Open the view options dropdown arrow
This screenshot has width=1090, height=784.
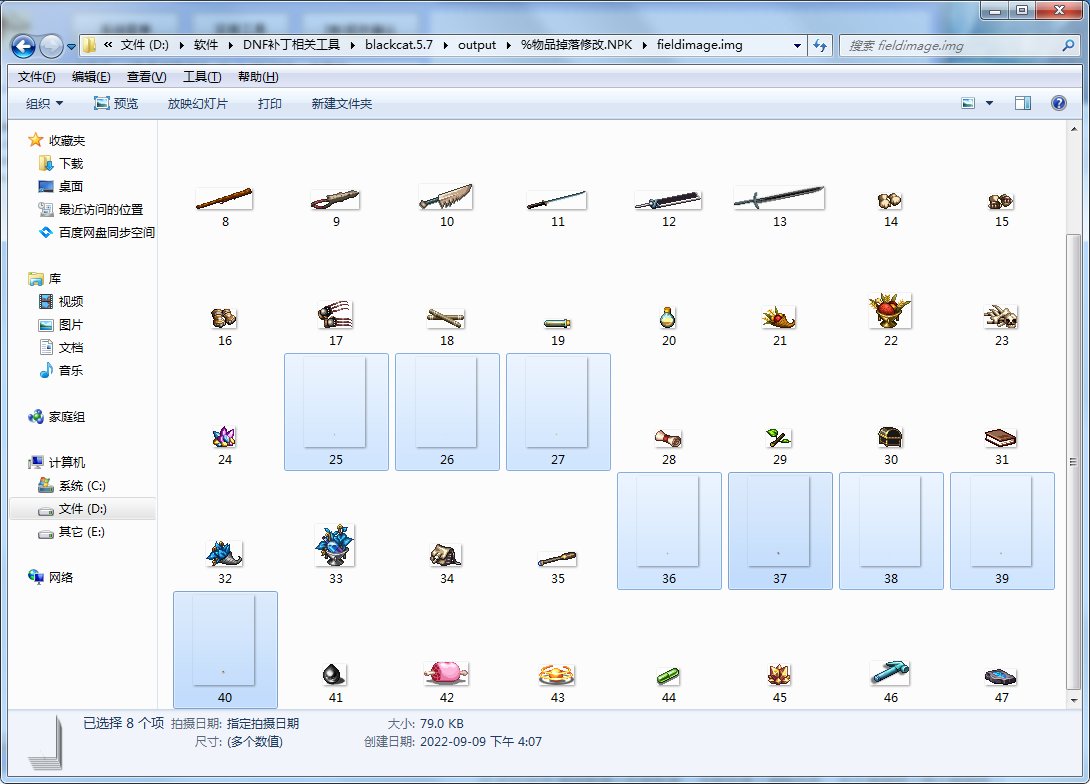[989, 104]
